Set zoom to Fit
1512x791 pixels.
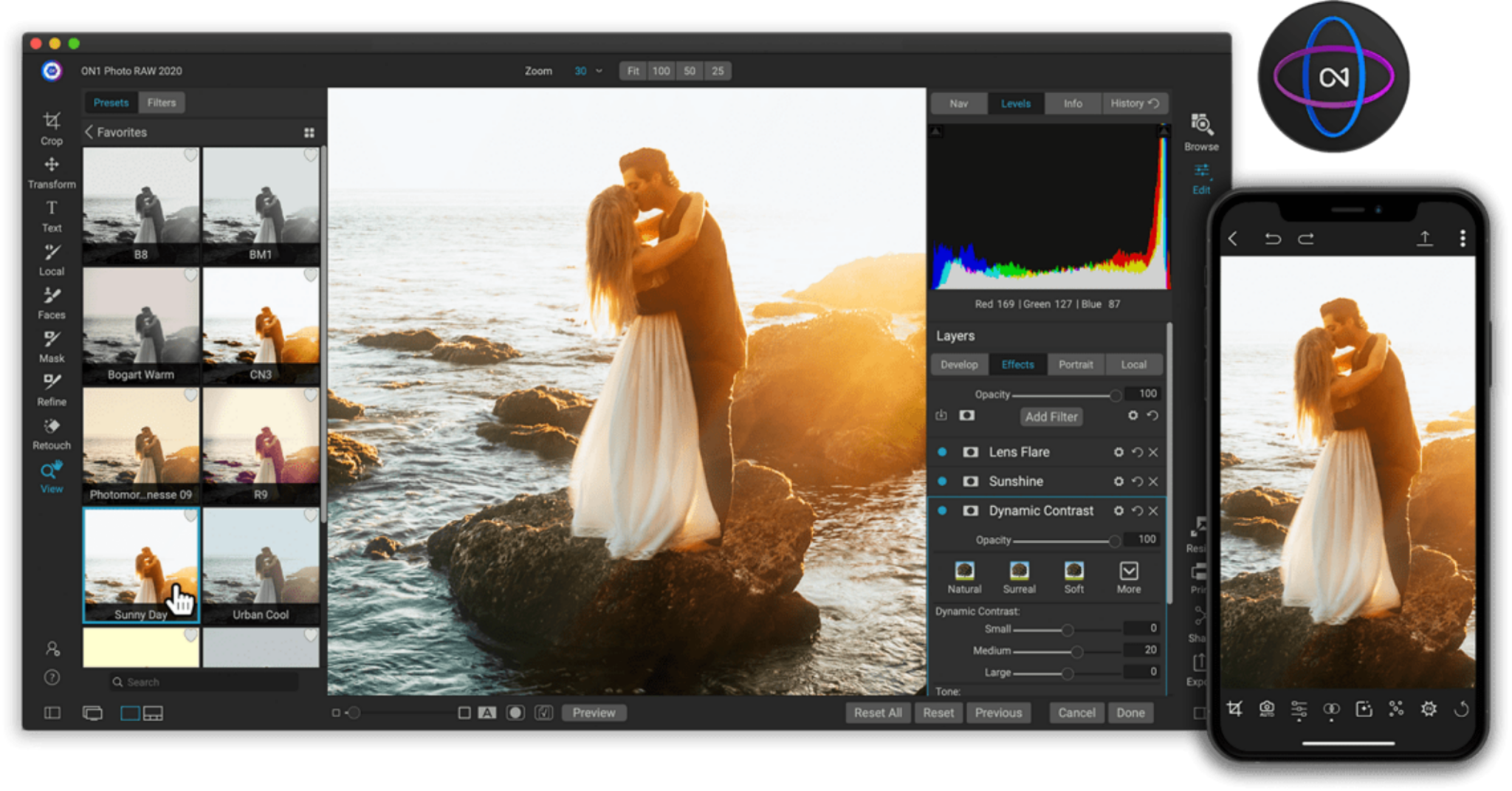pos(633,71)
